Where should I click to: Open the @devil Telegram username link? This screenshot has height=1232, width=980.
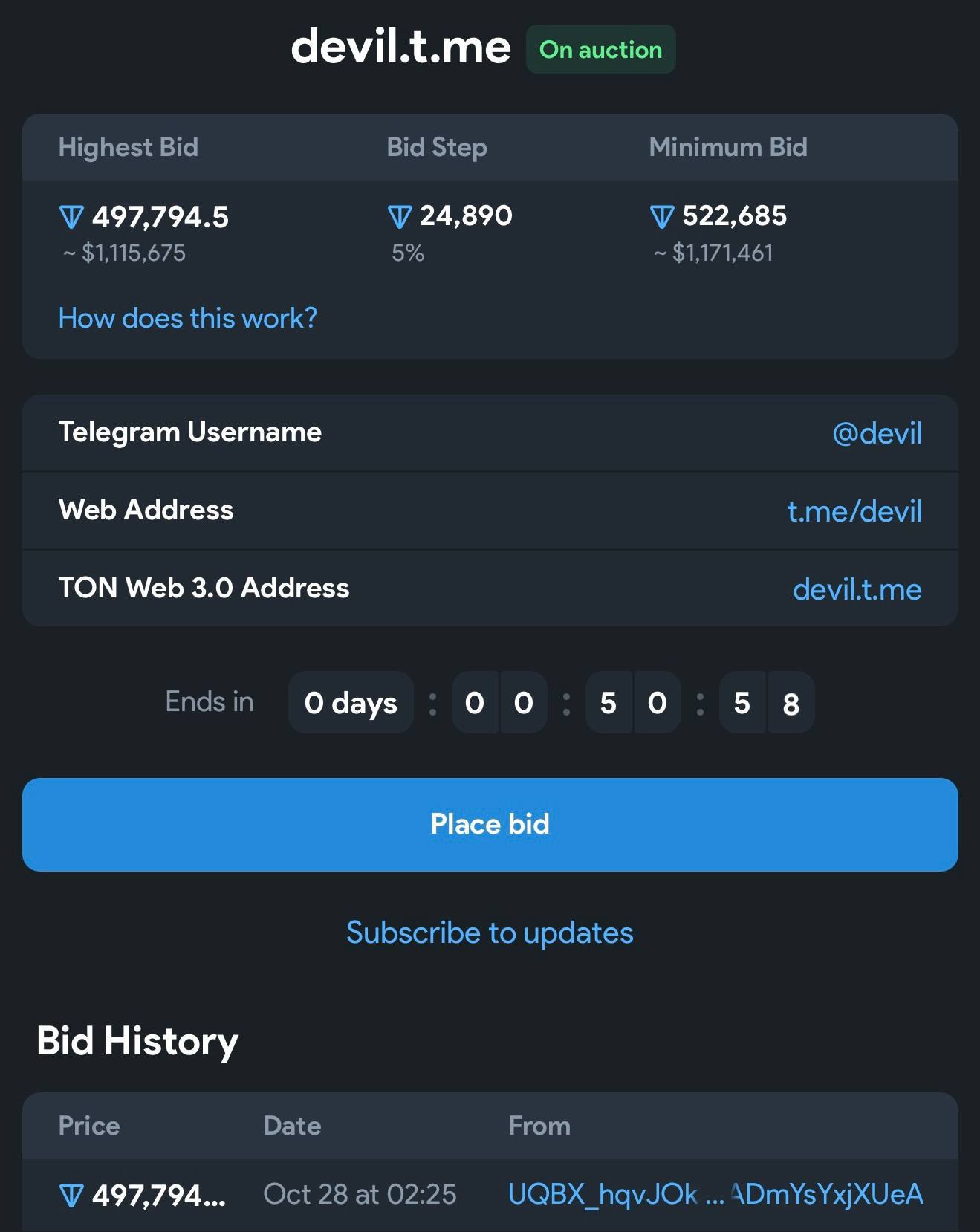[877, 433]
